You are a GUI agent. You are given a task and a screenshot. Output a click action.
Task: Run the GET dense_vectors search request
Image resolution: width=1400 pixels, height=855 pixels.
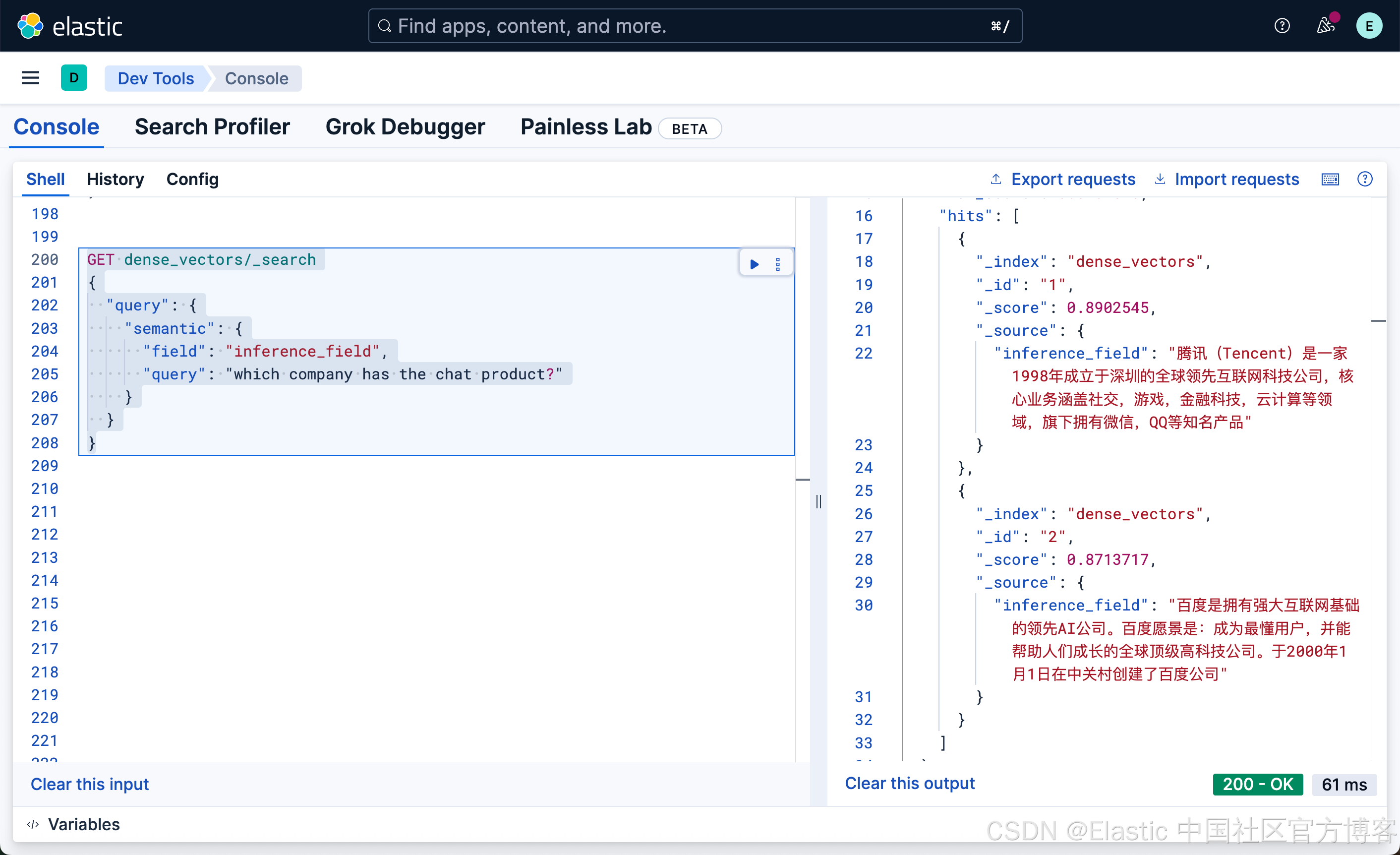[754, 264]
